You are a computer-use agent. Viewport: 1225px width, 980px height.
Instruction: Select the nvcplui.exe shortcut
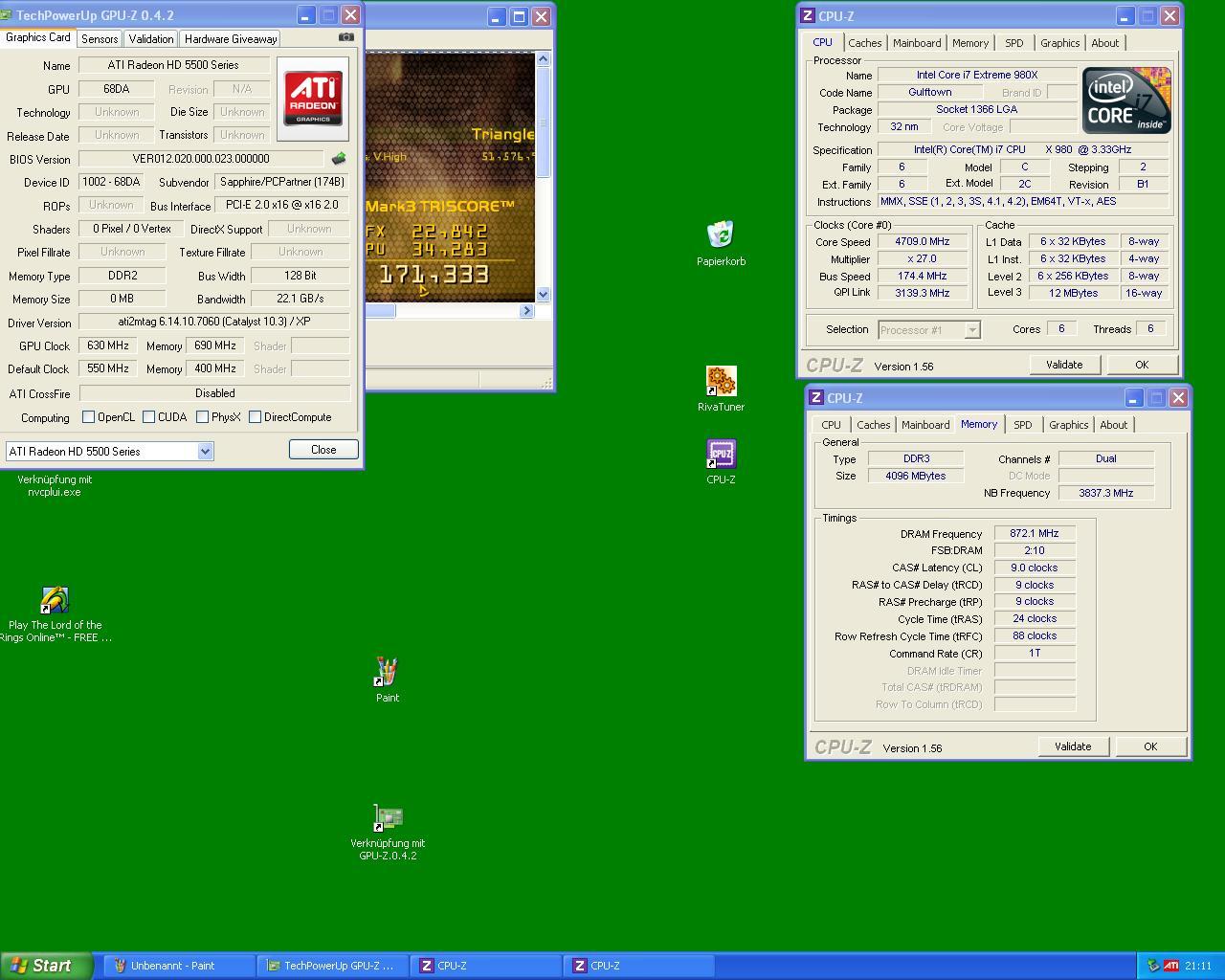tap(55, 485)
